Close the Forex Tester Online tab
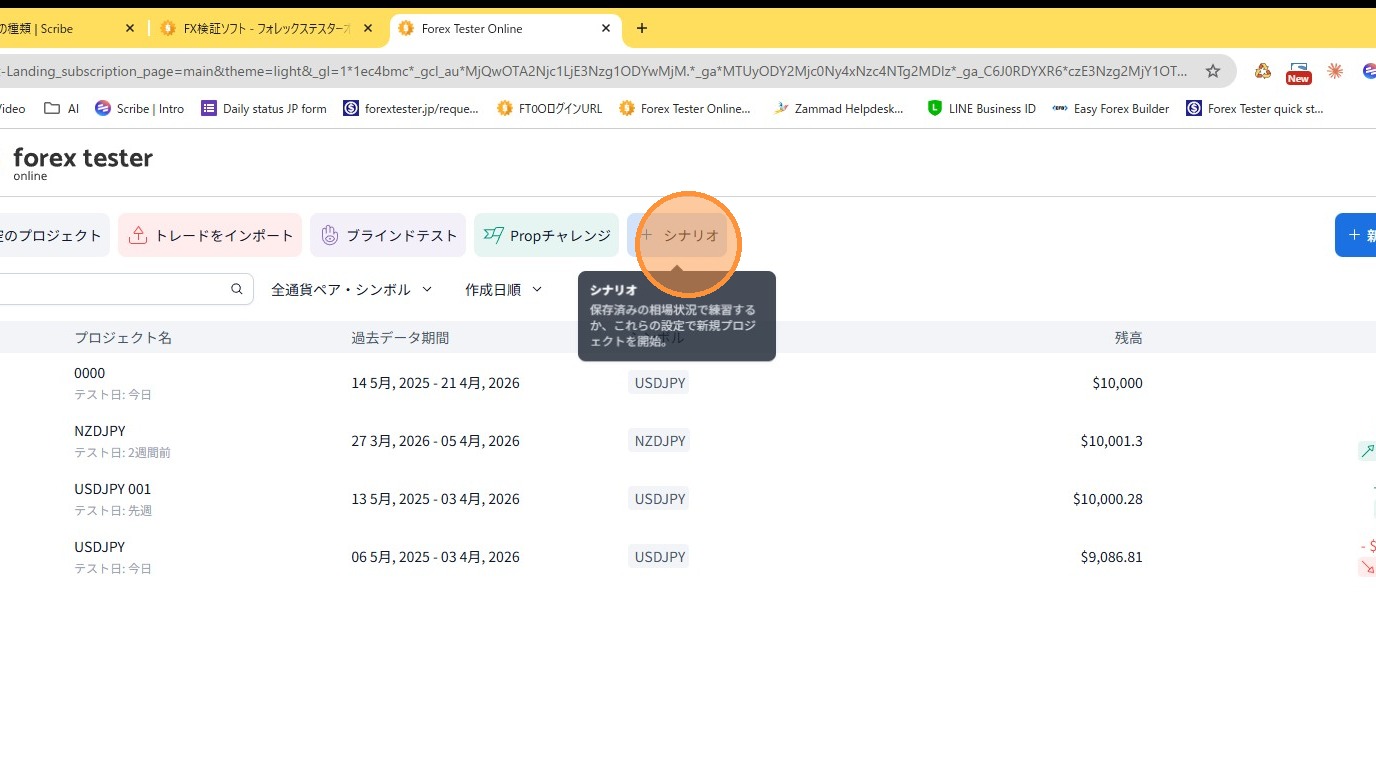 [605, 29]
